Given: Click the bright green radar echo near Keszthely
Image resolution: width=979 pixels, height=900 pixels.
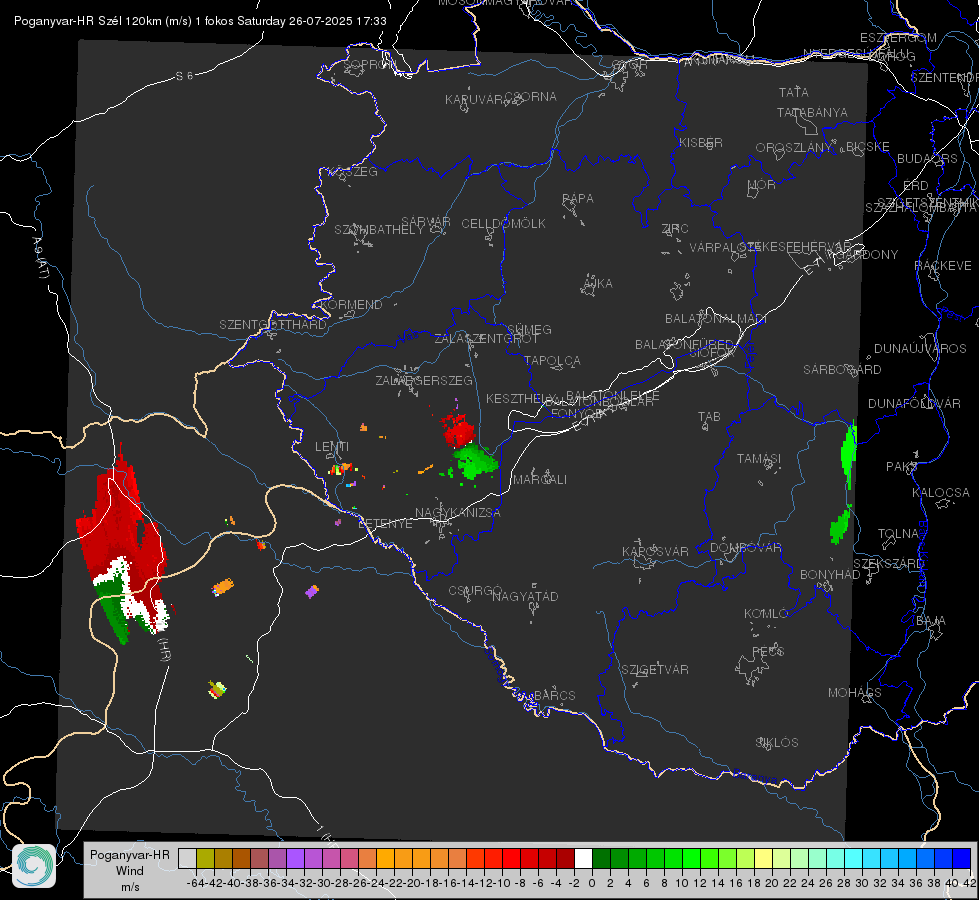Looking at the screenshot, I should coord(475,462).
